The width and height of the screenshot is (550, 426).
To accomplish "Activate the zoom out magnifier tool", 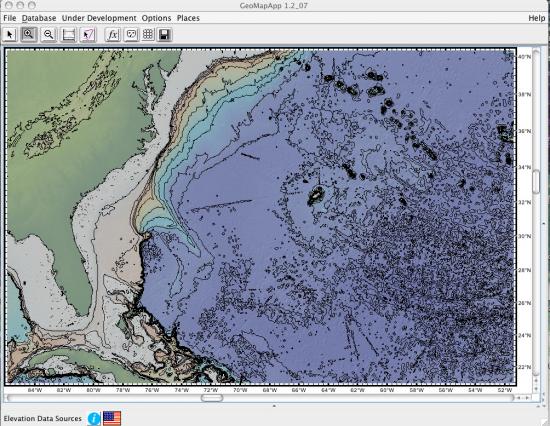I will [48, 34].
